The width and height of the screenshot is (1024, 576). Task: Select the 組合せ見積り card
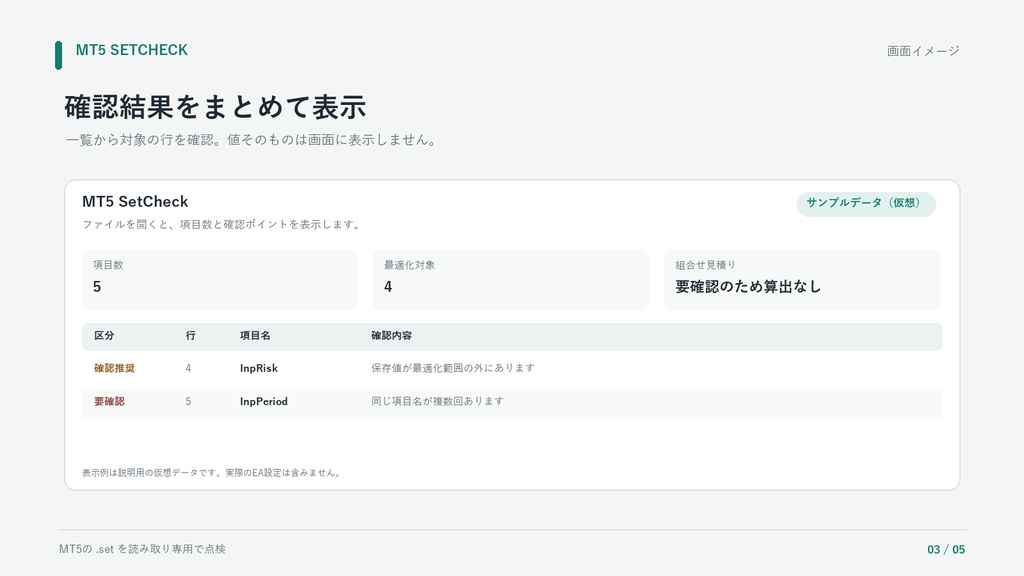click(802, 280)
